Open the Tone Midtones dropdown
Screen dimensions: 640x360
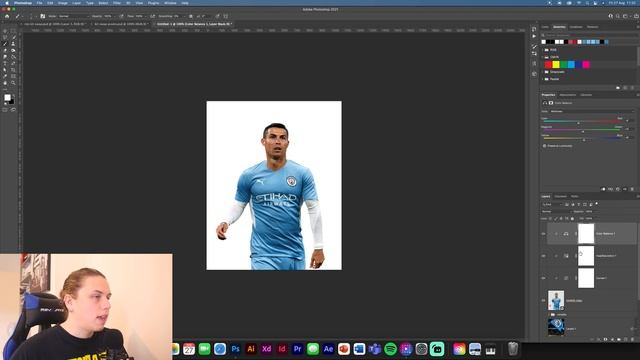pyautogui.click(x=592, y=111)
